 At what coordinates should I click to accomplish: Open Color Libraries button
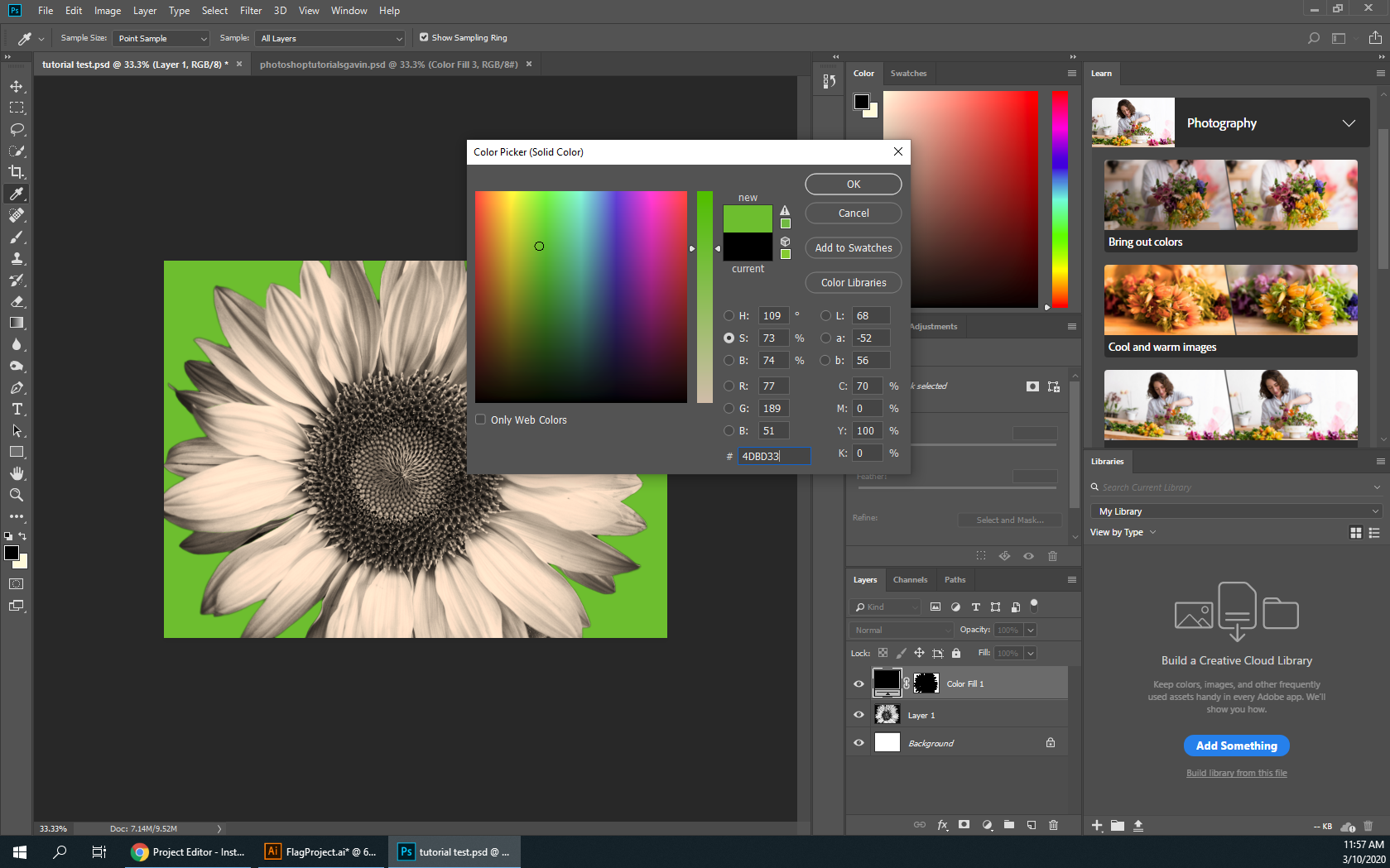854,282
